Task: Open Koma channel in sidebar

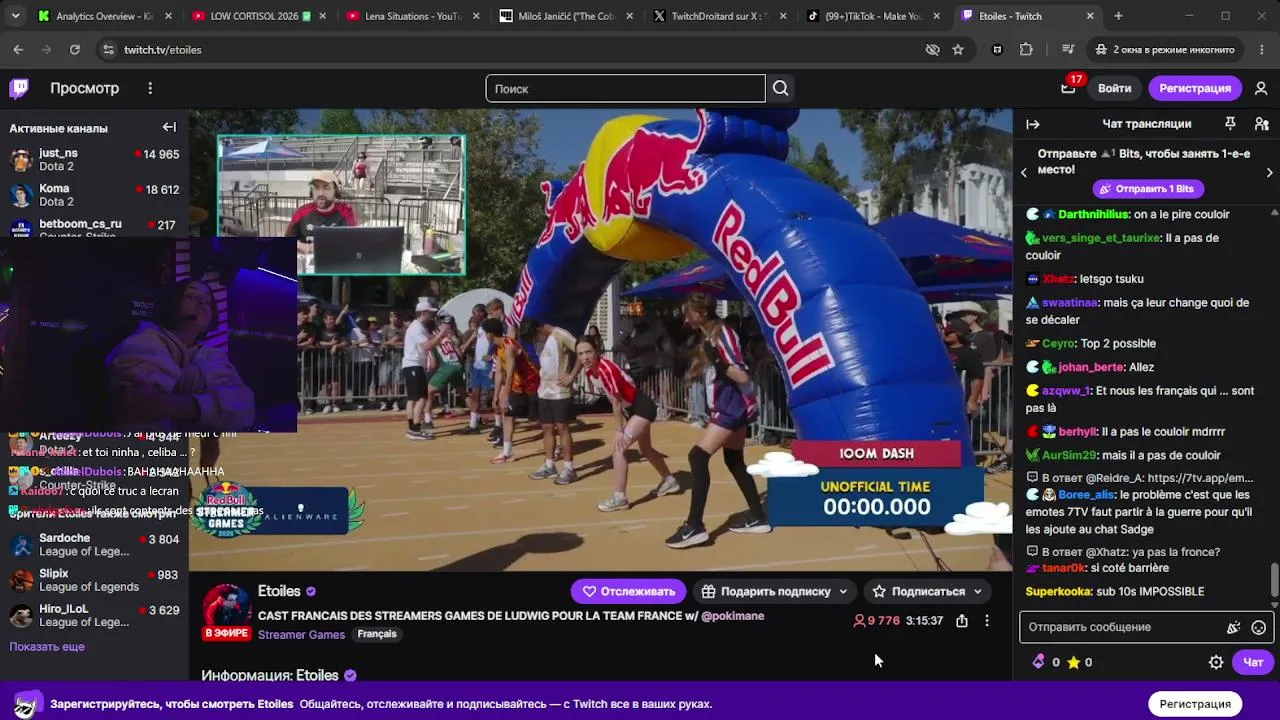Action: tap(94, 195)
